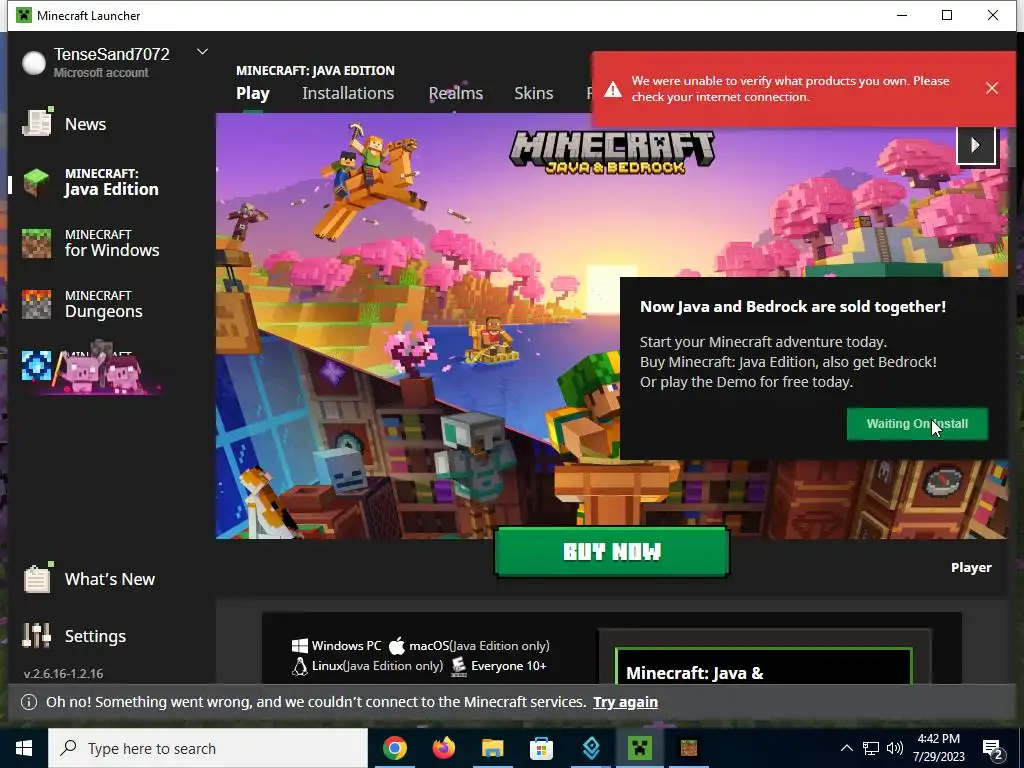Click the macOS apple platform icon
Viewport: 1024px width, 768px height.
tap(396, 646)
